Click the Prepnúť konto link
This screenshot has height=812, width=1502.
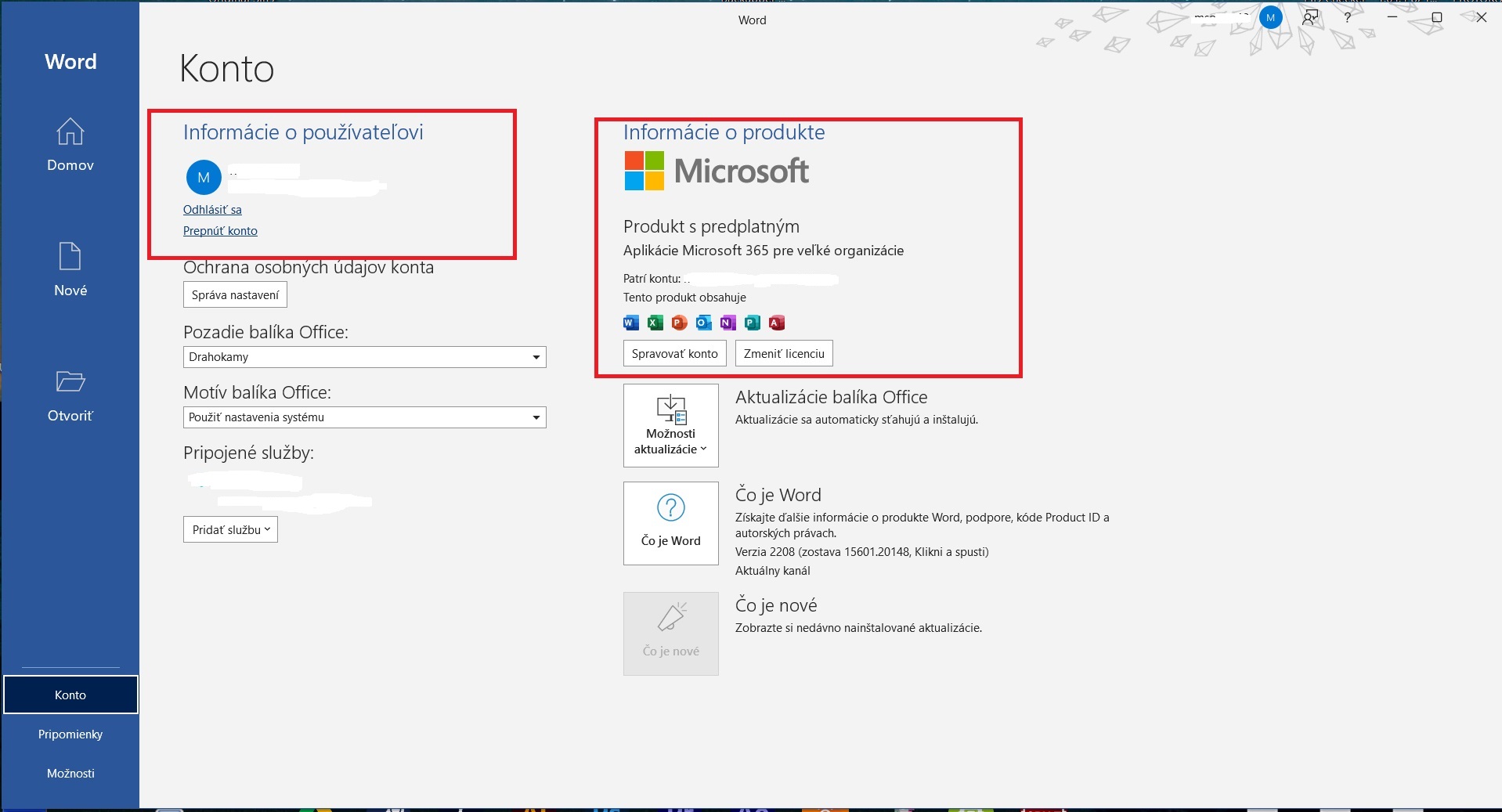tap(220, 231)
